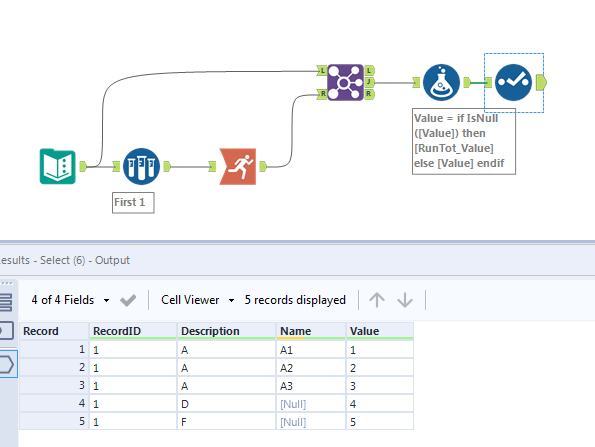Go to next record with down arrow
The image size is (595, 447).
coord(405,300)
